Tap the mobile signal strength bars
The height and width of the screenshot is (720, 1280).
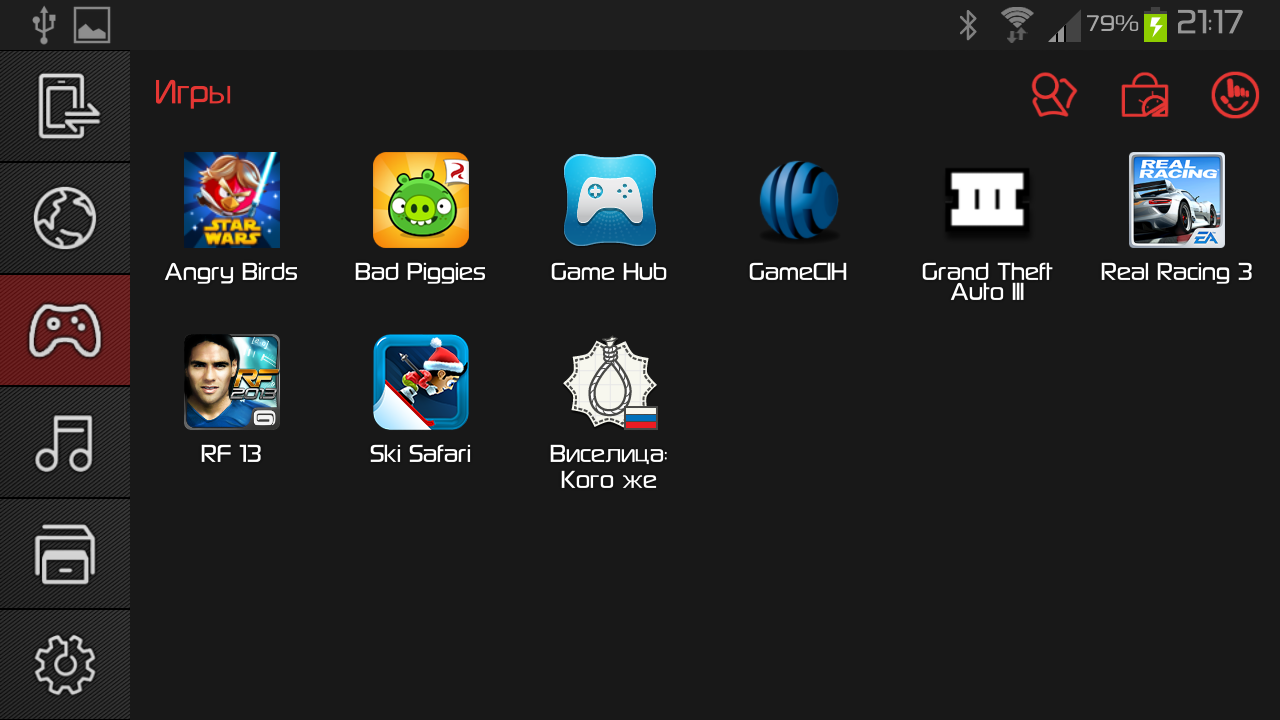(1064, 27)
